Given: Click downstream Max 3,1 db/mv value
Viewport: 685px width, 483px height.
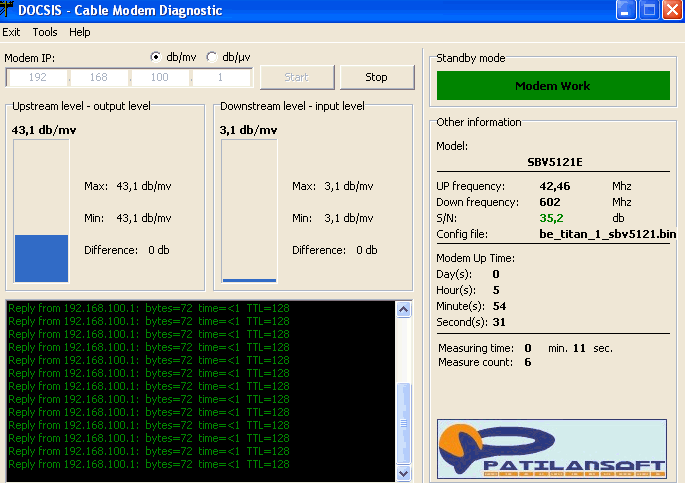Looking at the screenshot, I should tap(349, 186).
